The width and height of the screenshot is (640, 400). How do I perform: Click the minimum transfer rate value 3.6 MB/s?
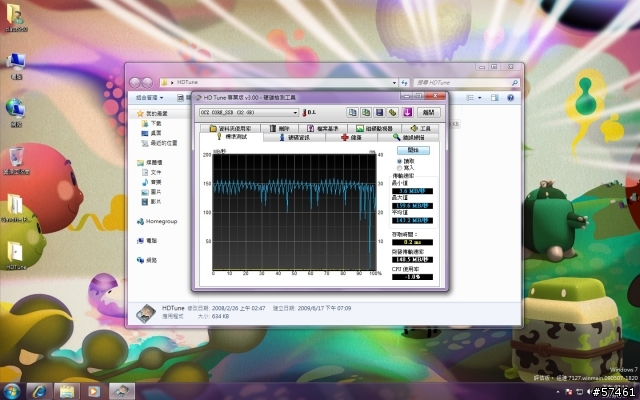pos(412,191)
